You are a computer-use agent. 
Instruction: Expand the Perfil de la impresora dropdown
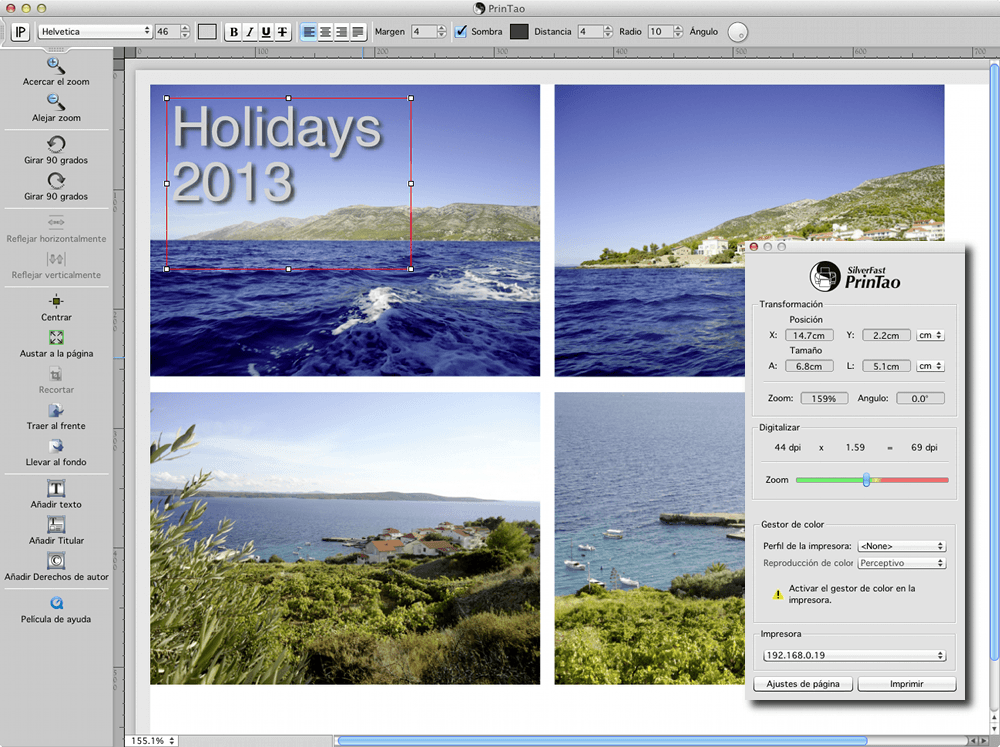(901, 546)
